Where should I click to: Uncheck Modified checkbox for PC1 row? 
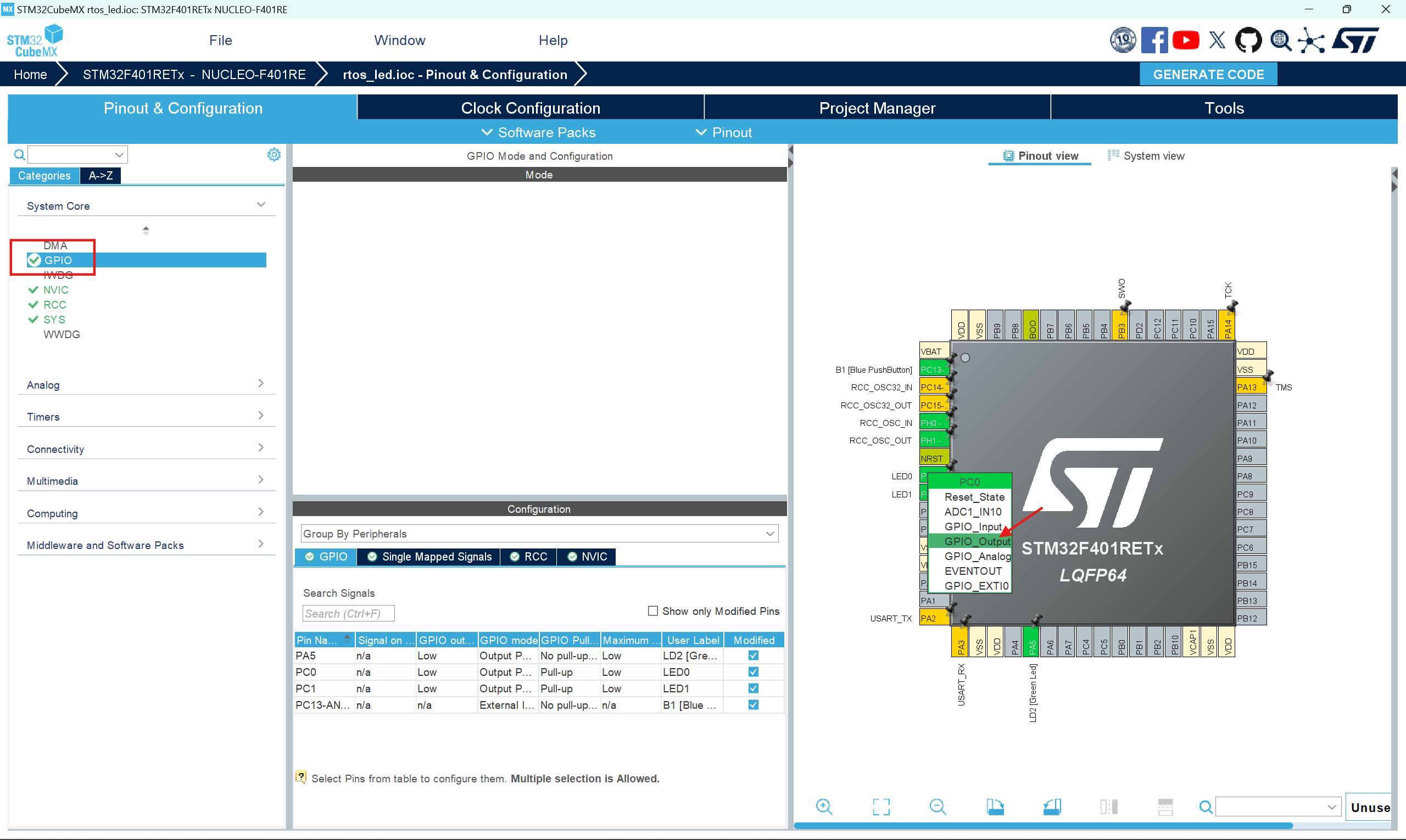(x=753, y=688)
